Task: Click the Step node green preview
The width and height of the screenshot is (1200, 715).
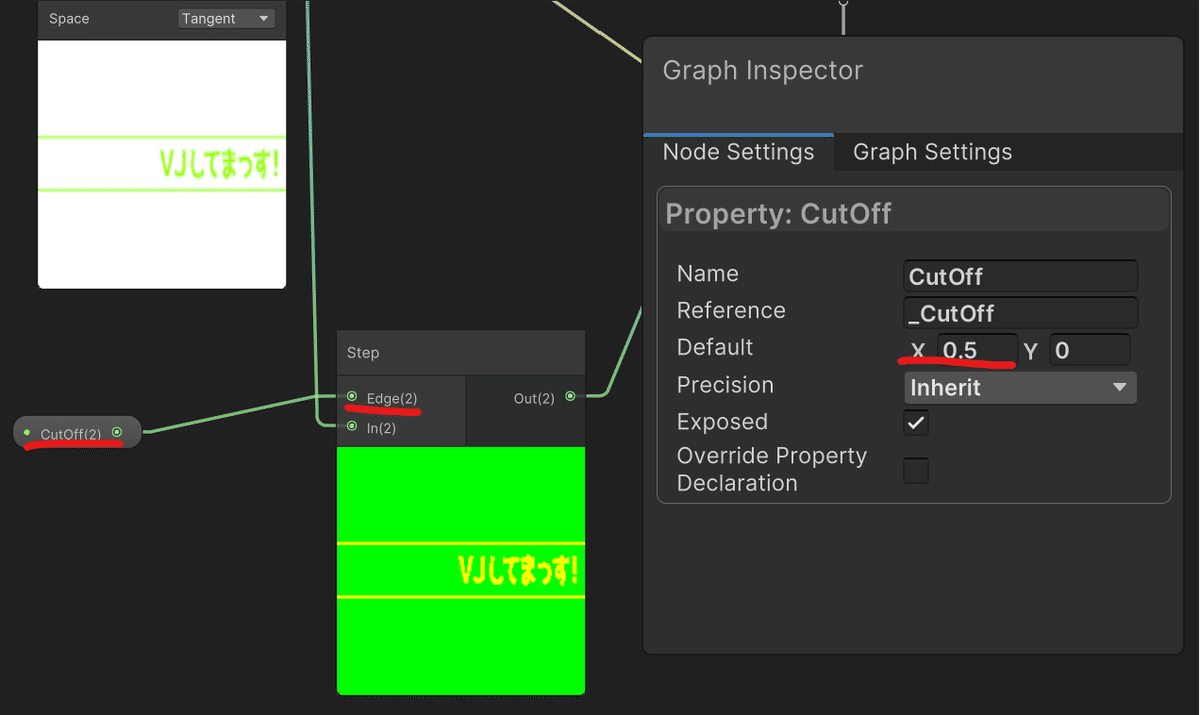Action: click(x=461, y=570)
